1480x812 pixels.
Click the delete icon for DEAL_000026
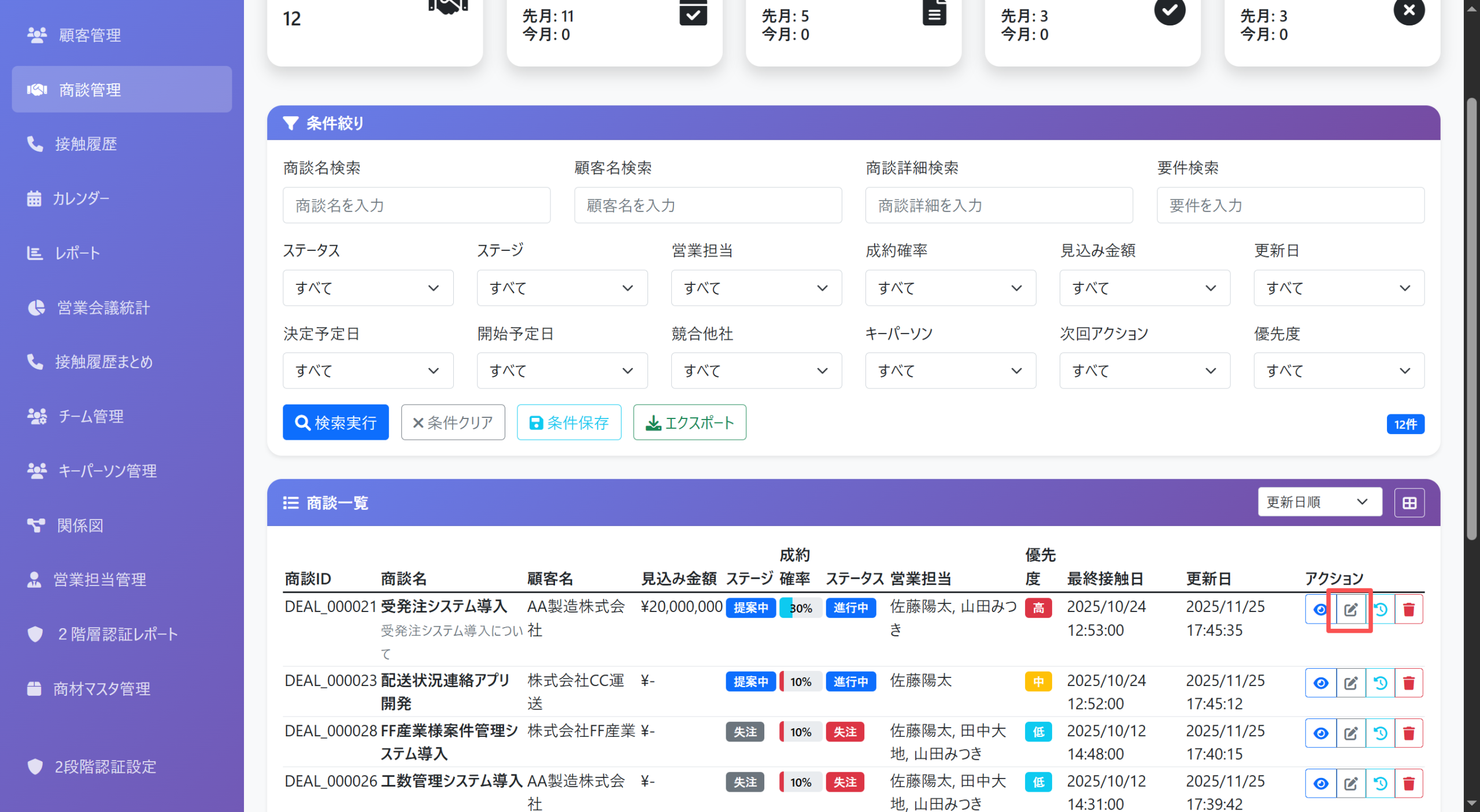click(x=1409, y=783)
